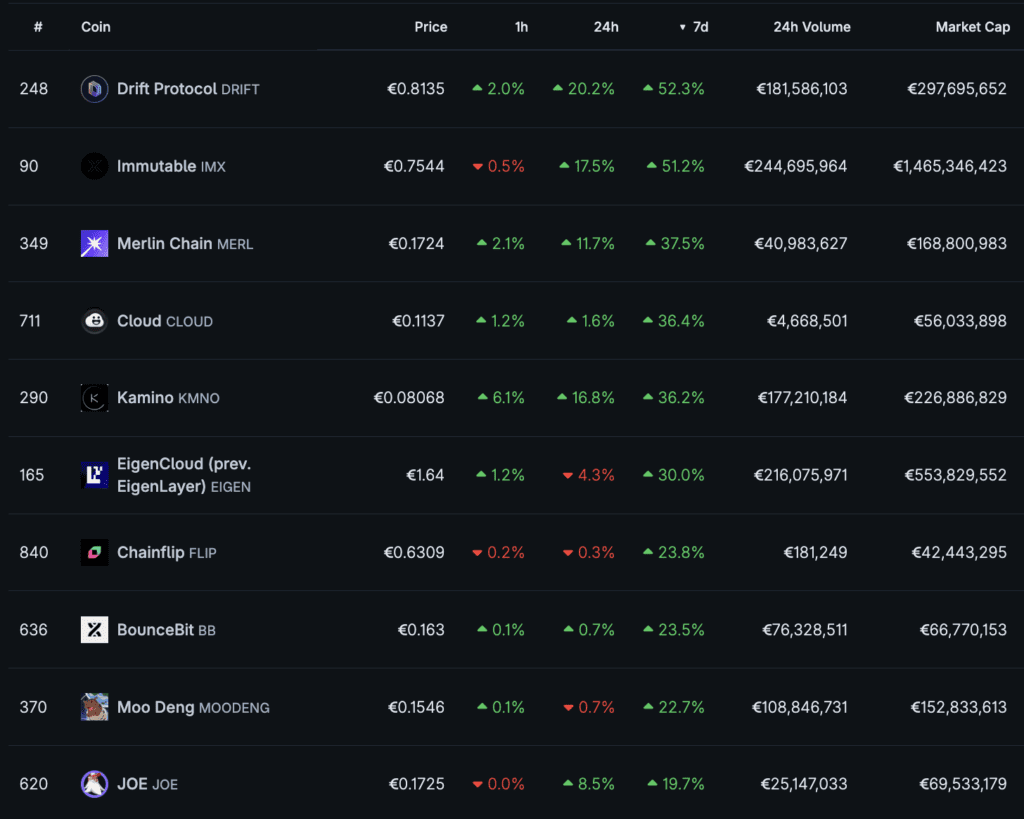The image size is (1024, 819).
Task: Click Immutable price €0.7544
Action: click(414, 166)
